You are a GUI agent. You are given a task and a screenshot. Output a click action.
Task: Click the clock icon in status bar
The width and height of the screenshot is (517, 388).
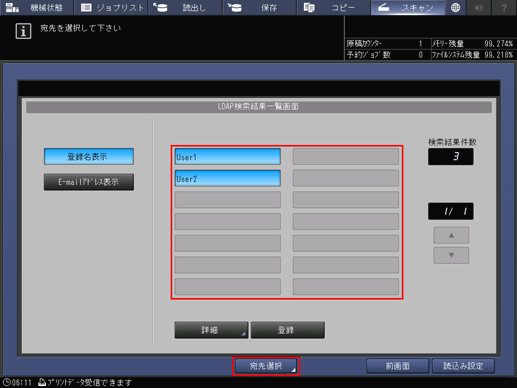click(7, 382)
